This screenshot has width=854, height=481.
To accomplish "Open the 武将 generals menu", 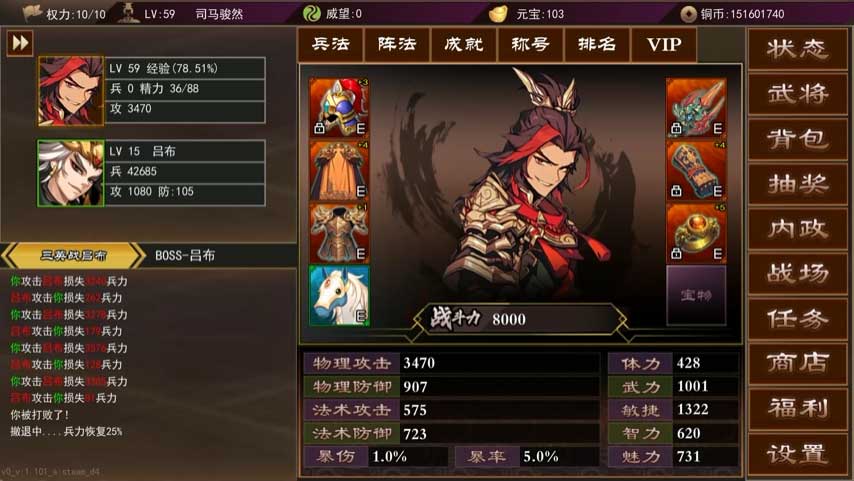I will (798, 94).
